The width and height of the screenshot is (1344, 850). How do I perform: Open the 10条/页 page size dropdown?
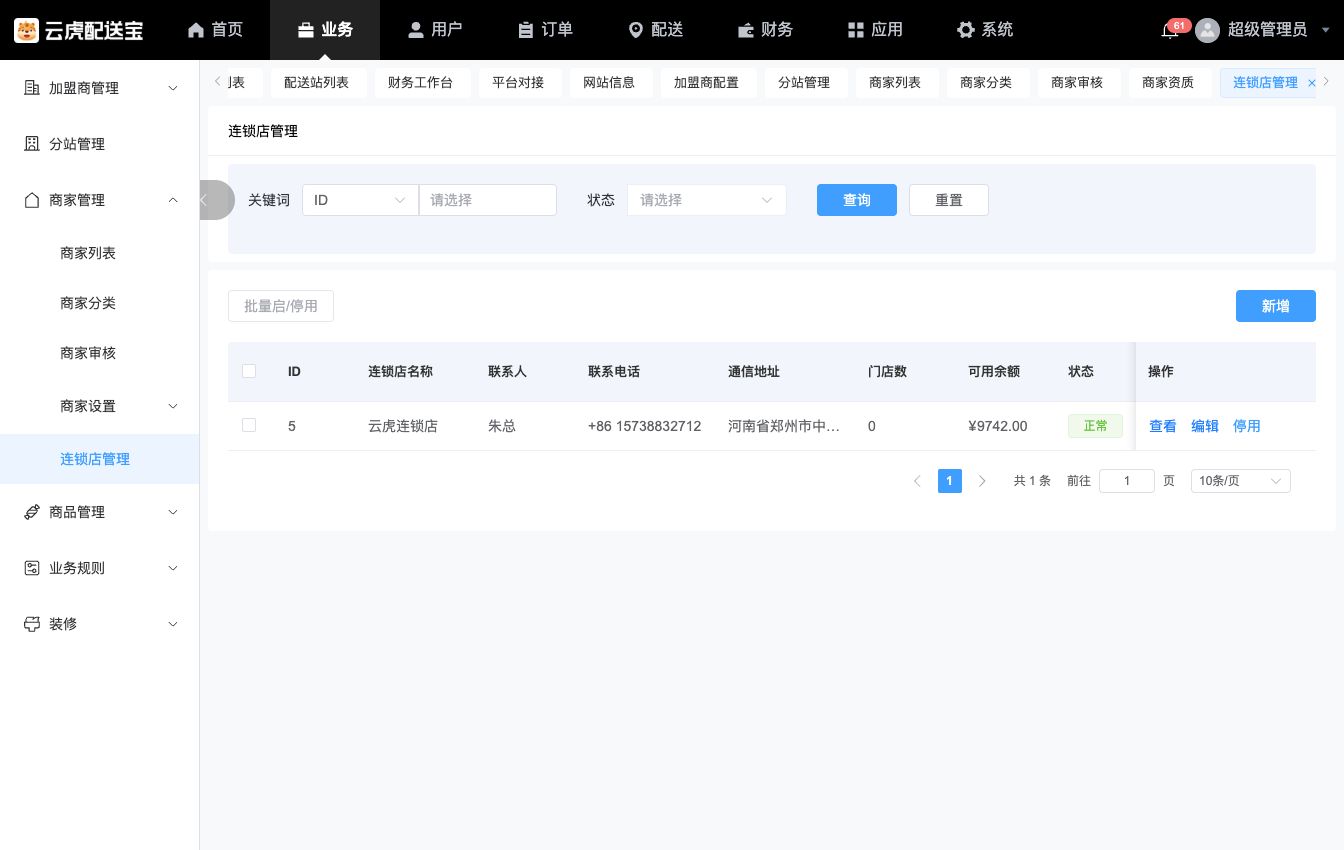click(1240, 481)
